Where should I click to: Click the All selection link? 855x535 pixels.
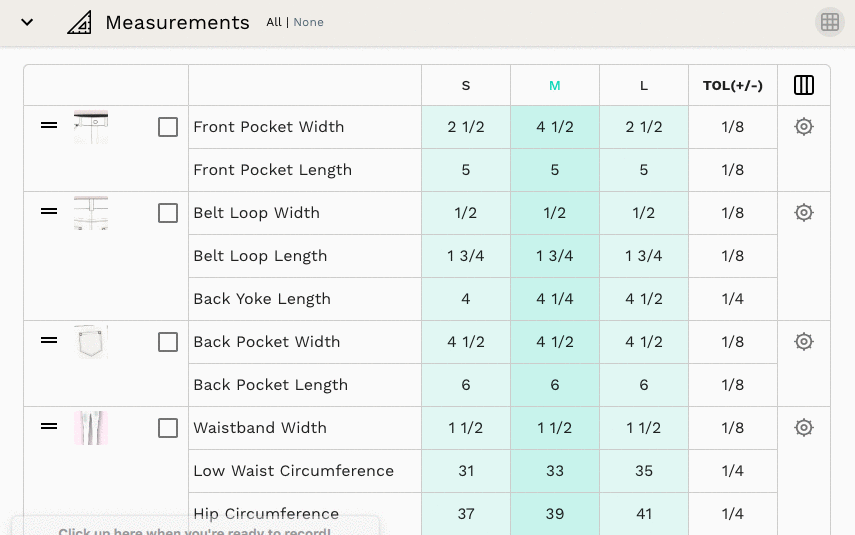(x=274, y=22)
